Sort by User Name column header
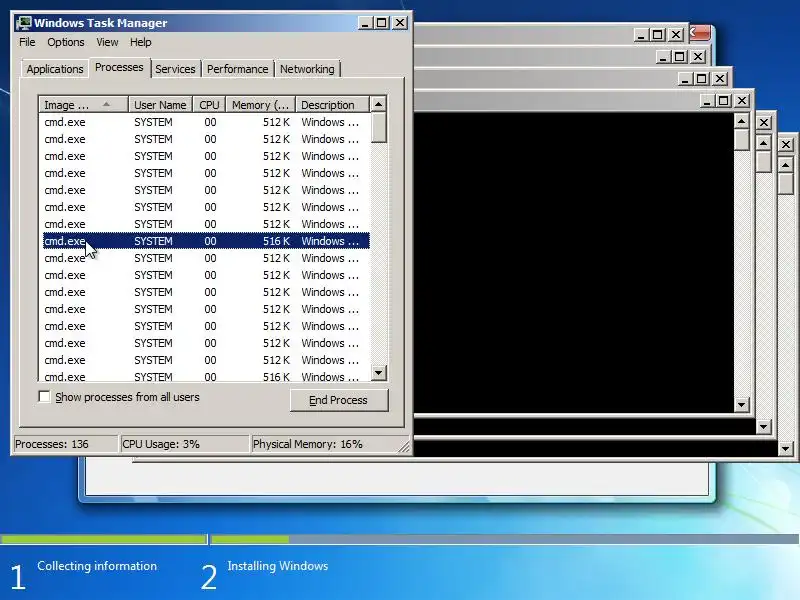This screenshot has width=800, height=600. [160, 105]
